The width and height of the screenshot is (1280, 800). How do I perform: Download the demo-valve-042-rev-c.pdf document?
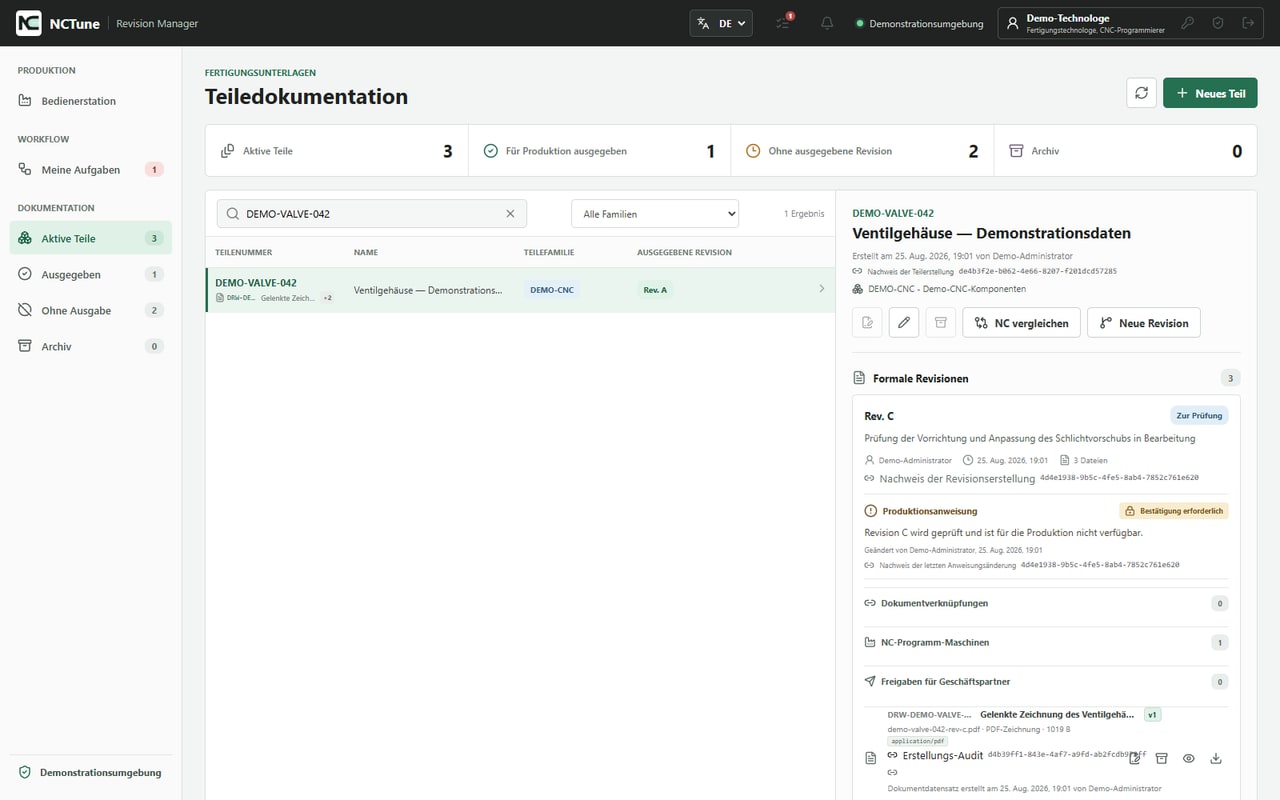tap(1216, 759)
